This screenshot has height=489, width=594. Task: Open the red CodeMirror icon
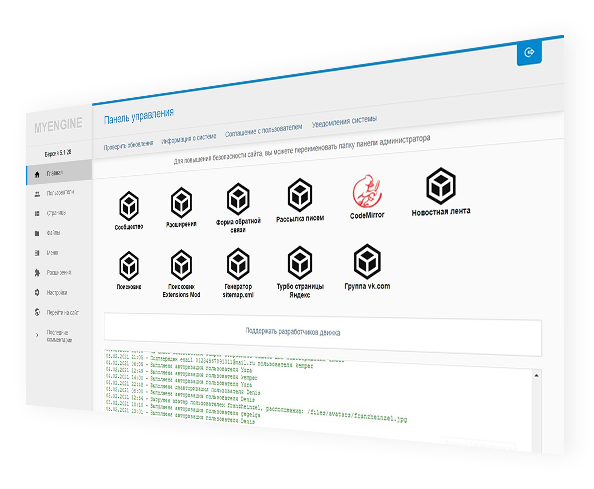[367, 191]
